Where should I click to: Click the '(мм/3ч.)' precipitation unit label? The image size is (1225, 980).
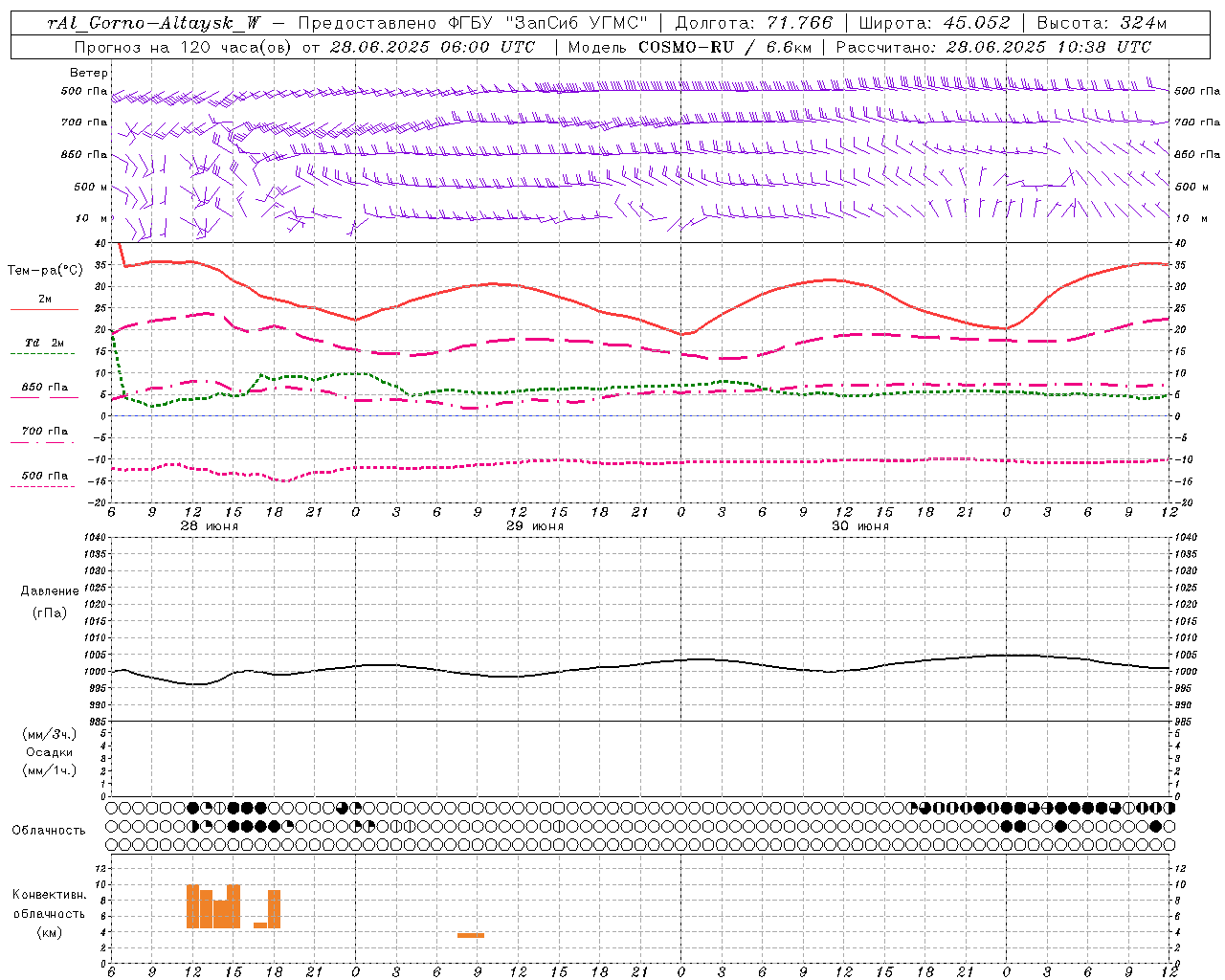[49, 735]
